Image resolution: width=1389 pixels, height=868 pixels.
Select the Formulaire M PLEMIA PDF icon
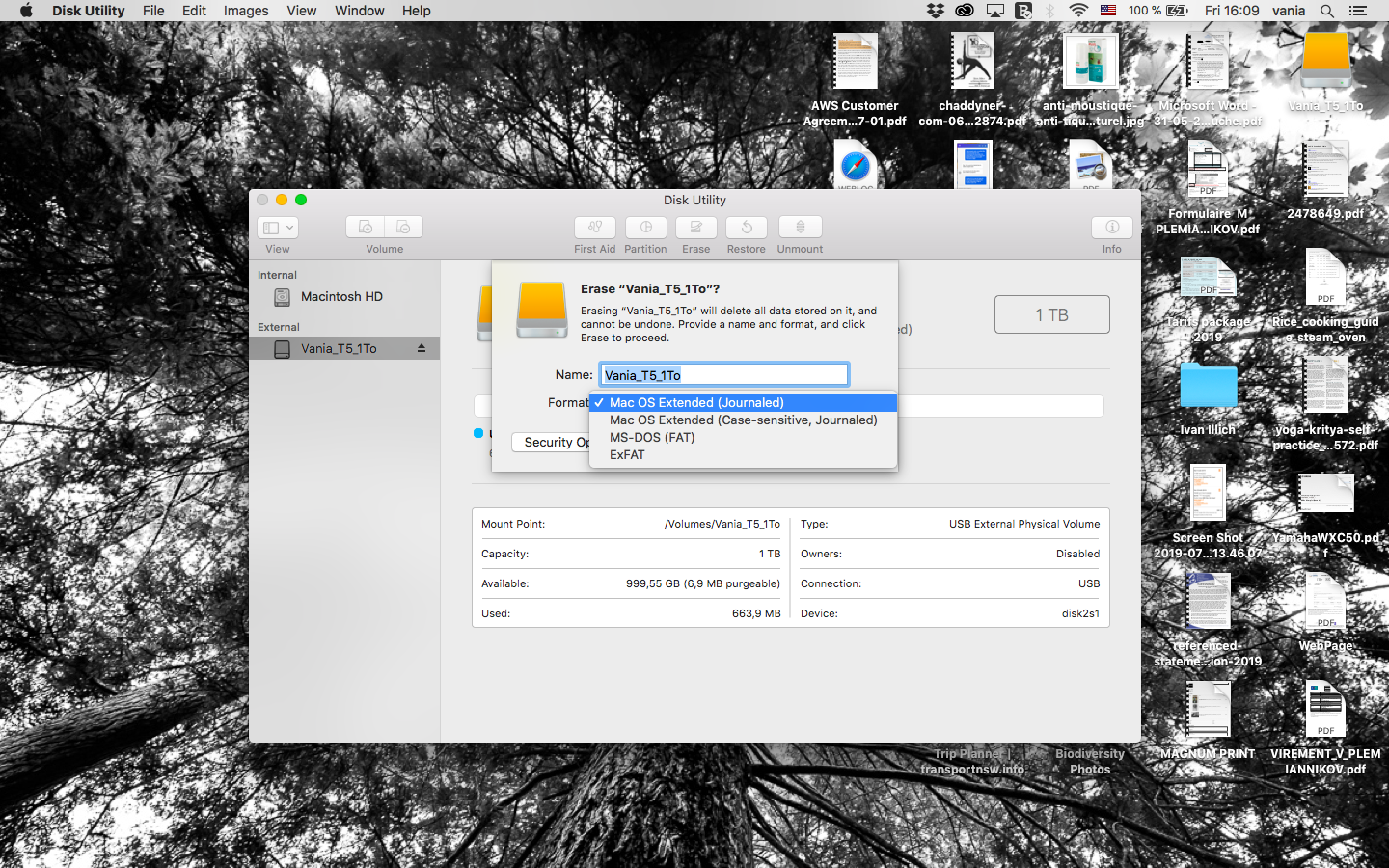[1208, 170]
